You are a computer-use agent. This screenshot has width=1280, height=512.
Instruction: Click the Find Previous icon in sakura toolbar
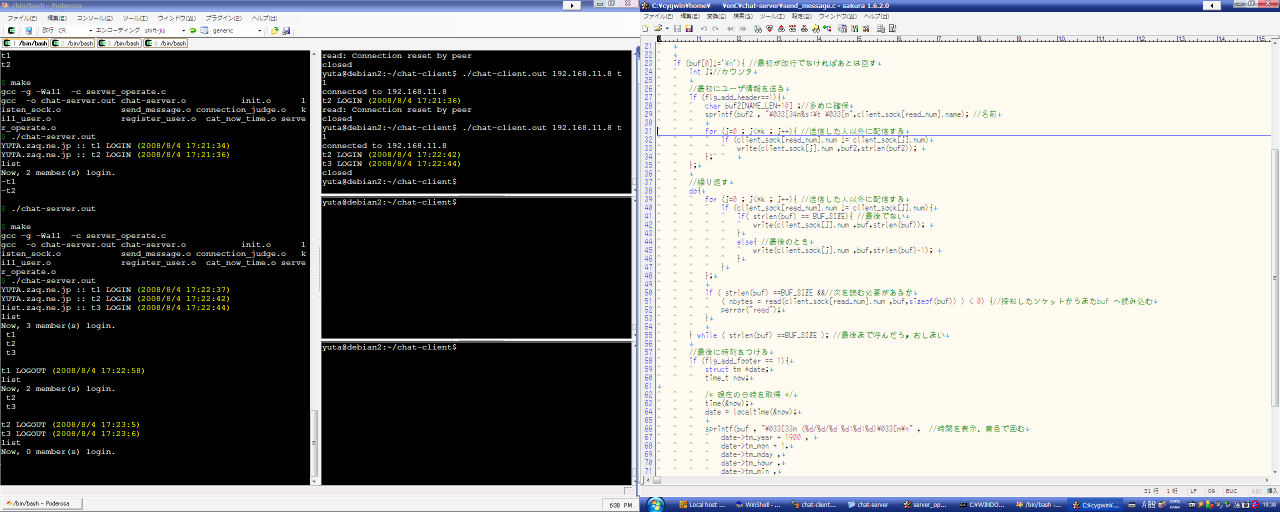(x=781, y=29)
